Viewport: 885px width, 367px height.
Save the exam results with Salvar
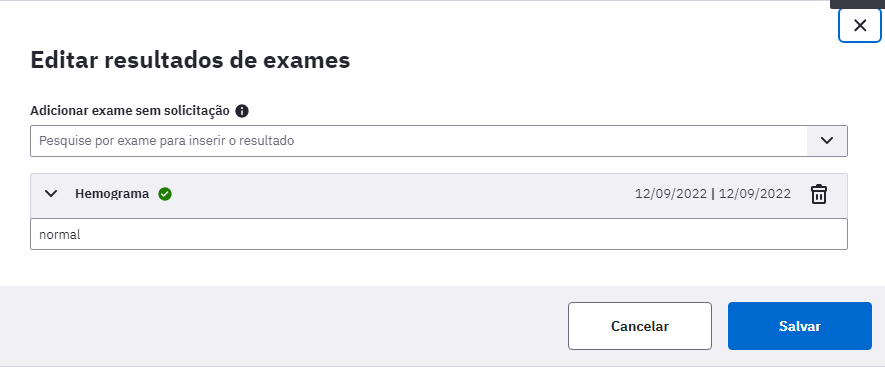coord(800,326)
